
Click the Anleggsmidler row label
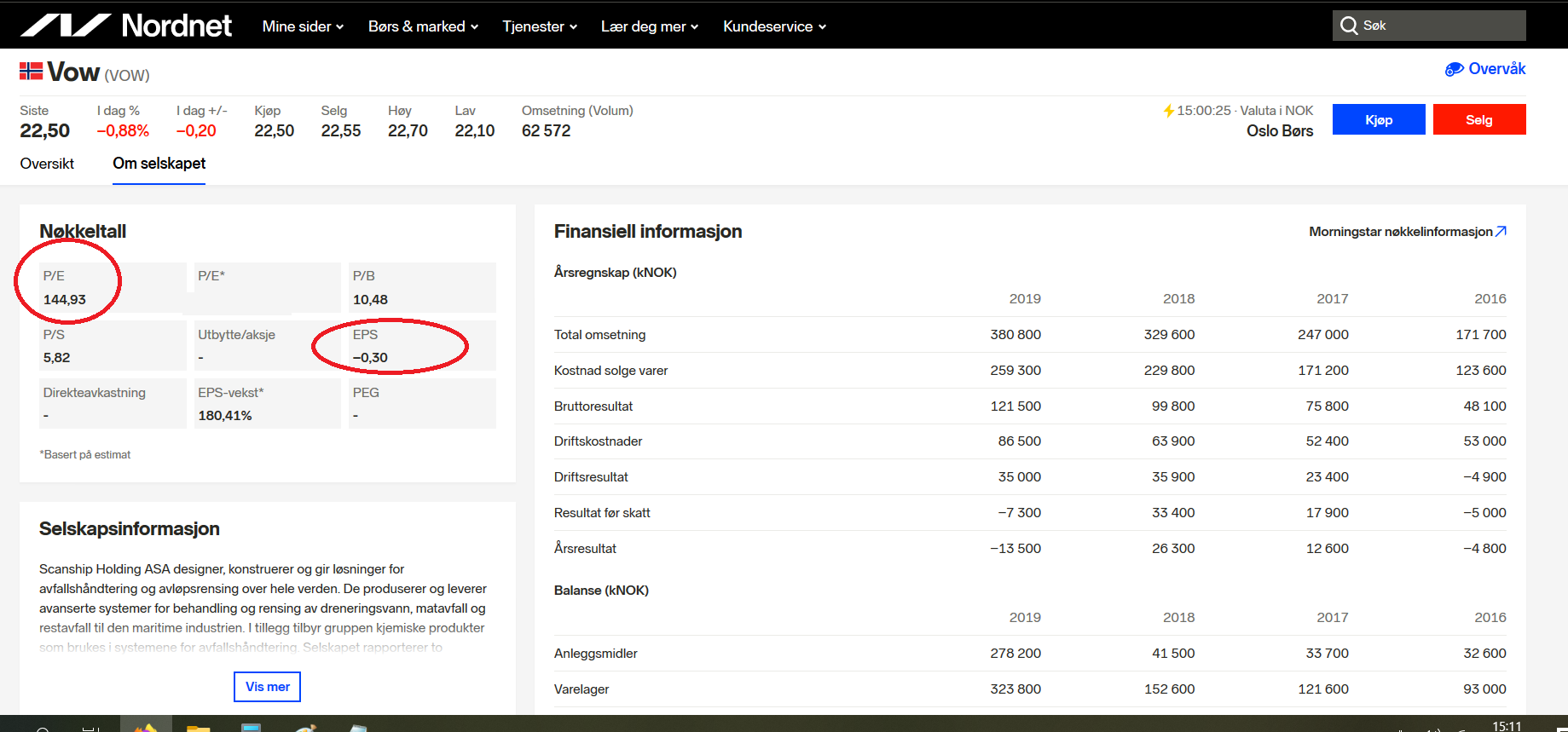pos(596,654)
